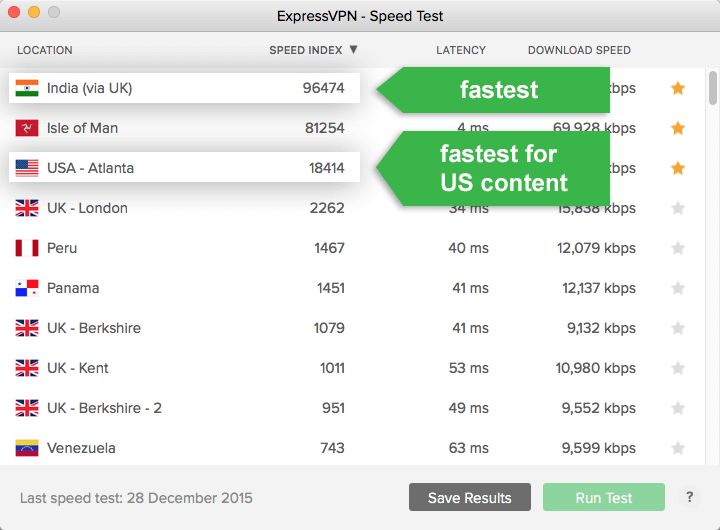Screen dimensions: 720x530
Task: Click UK - Kent latency 53 ms
Action: click(468, 368)
